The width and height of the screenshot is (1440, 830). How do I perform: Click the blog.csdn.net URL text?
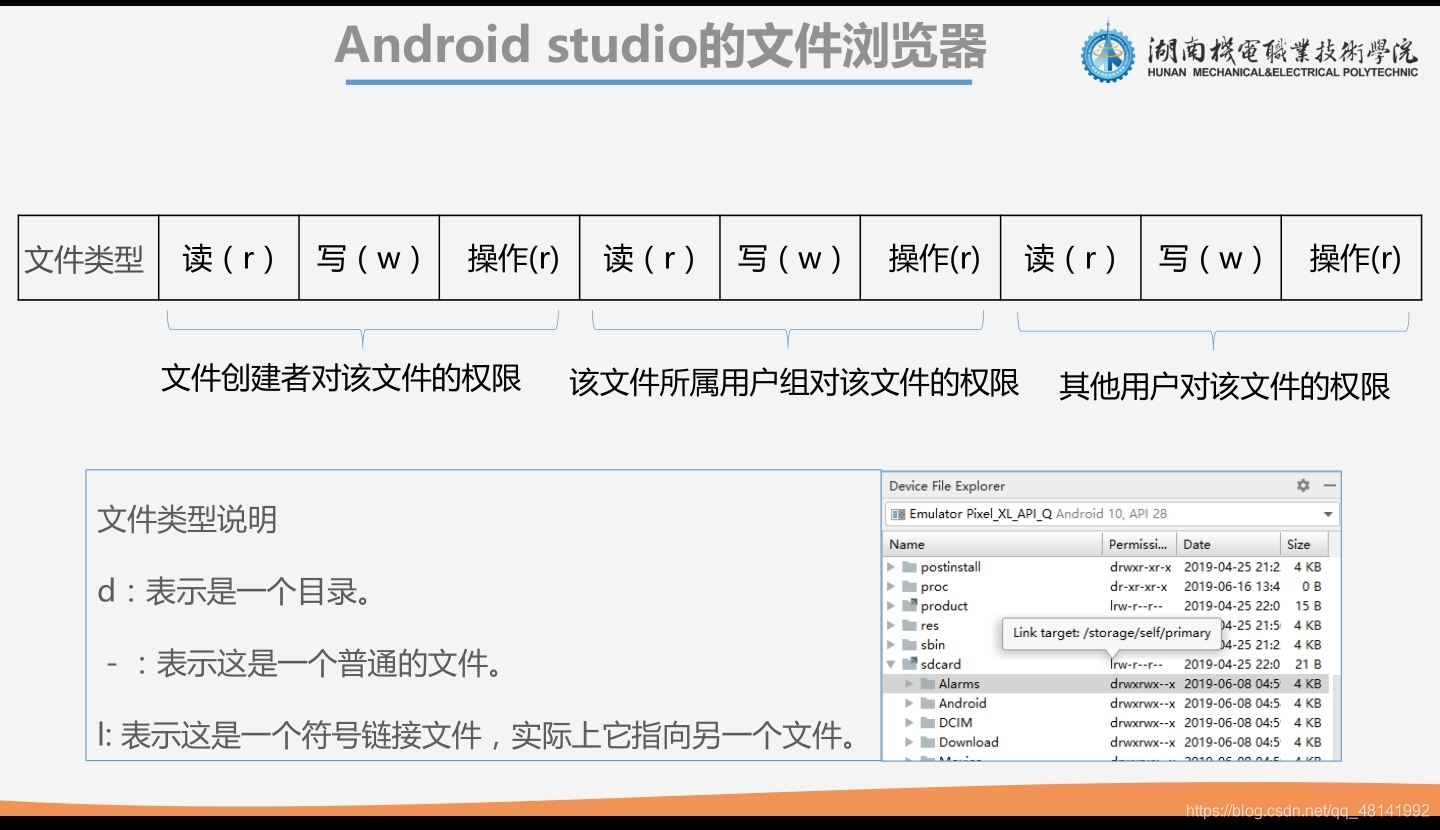tap(1307, 810)
